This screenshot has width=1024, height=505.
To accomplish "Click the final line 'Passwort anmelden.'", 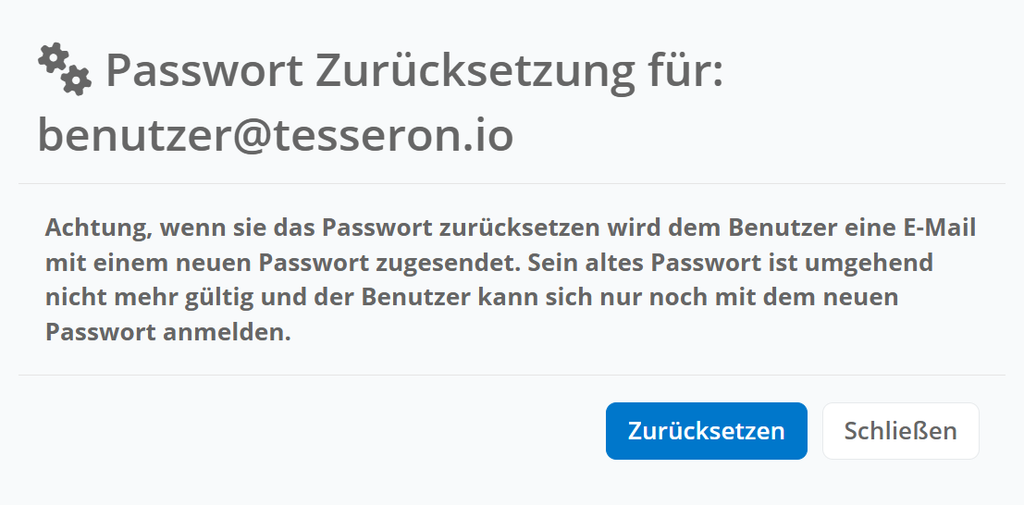I will [168, 332].
